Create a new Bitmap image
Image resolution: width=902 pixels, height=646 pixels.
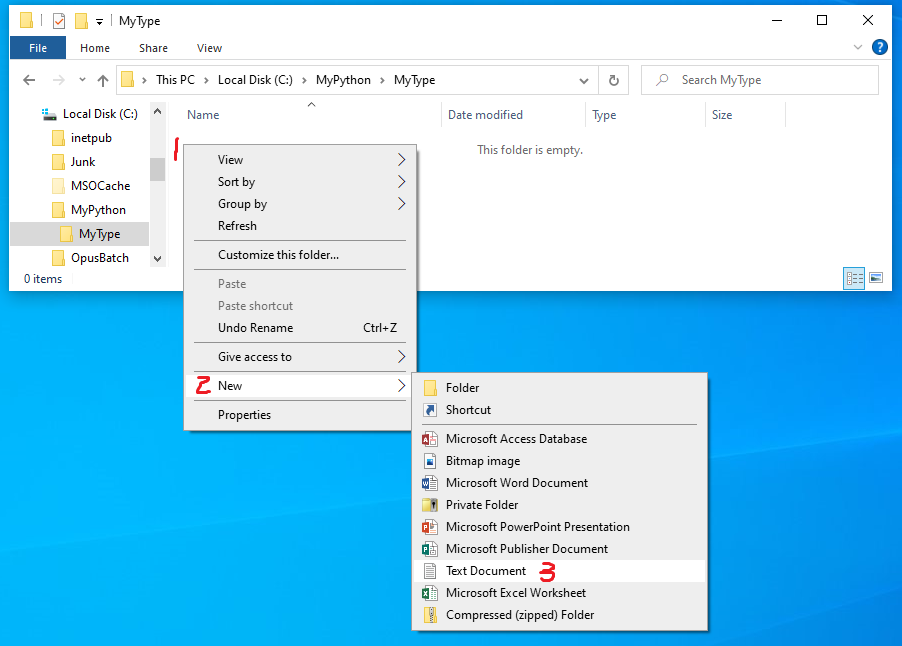(x=482, y=461)
